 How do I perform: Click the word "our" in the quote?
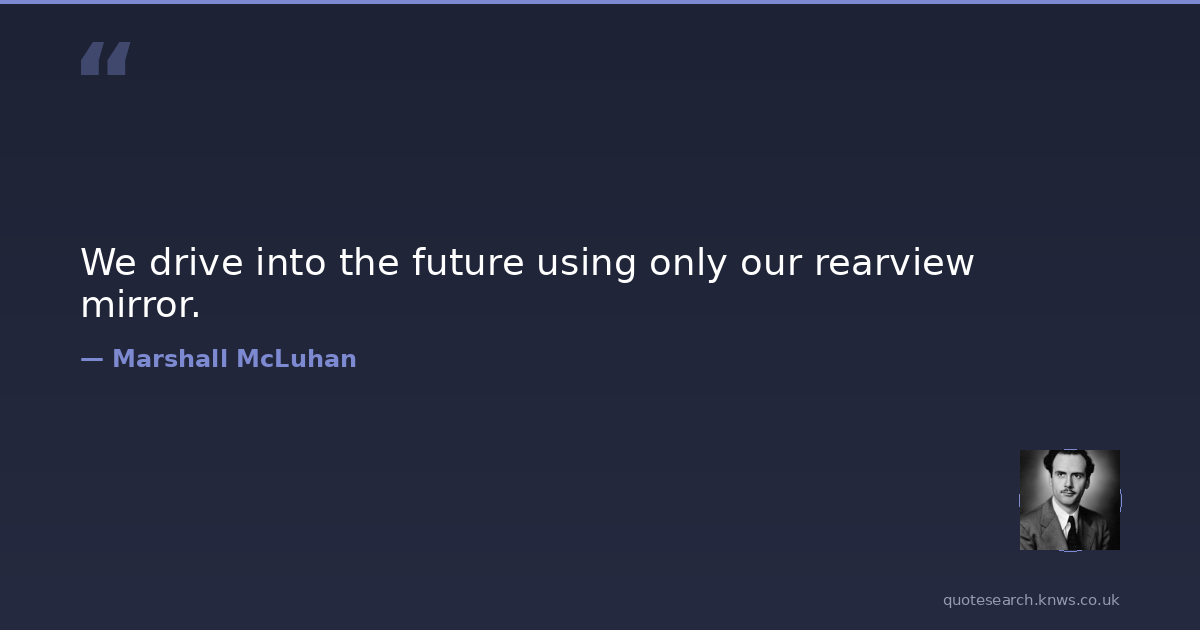click(770, 263)
